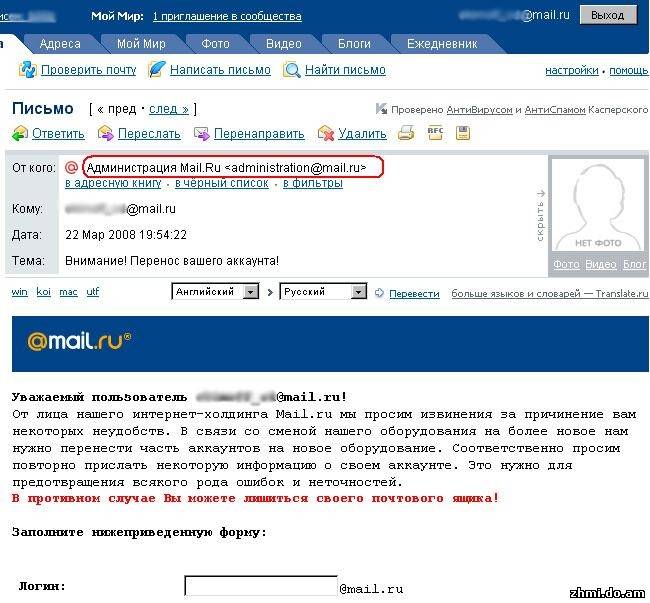Click the Перенаправить link
650x603 pixels.
(259, 134)
